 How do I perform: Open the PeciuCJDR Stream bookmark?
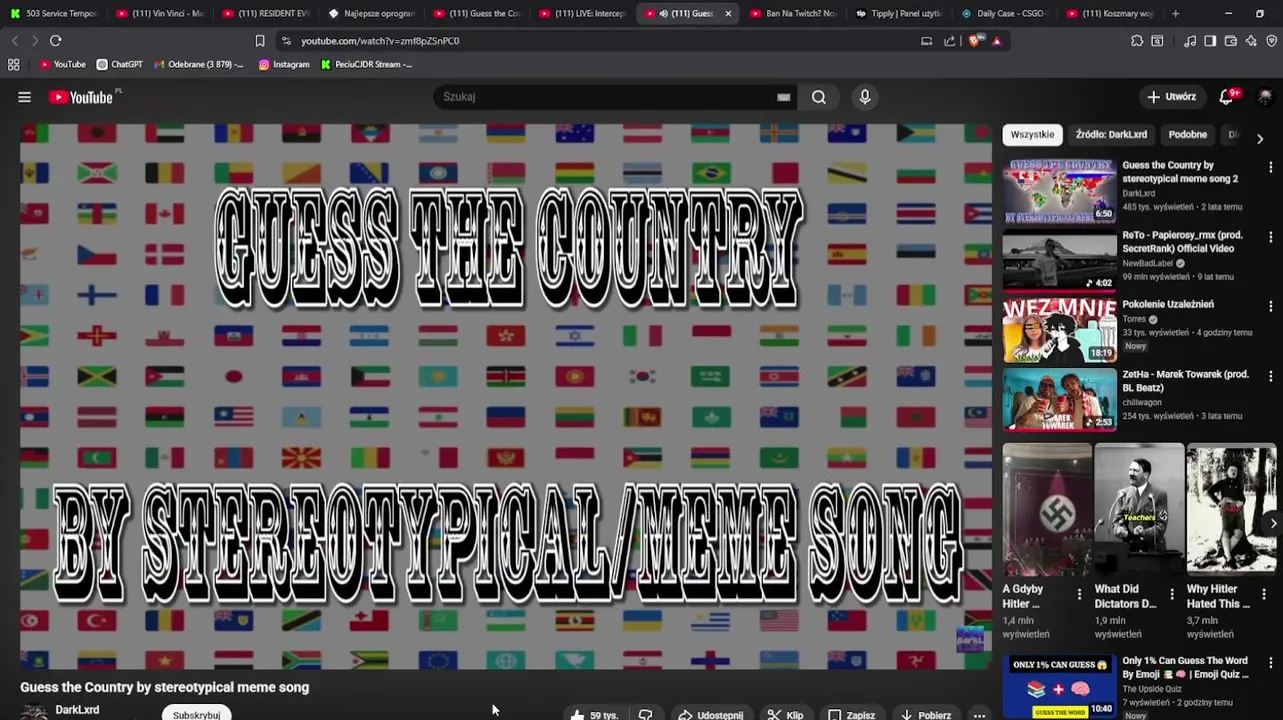click(366, 64)
